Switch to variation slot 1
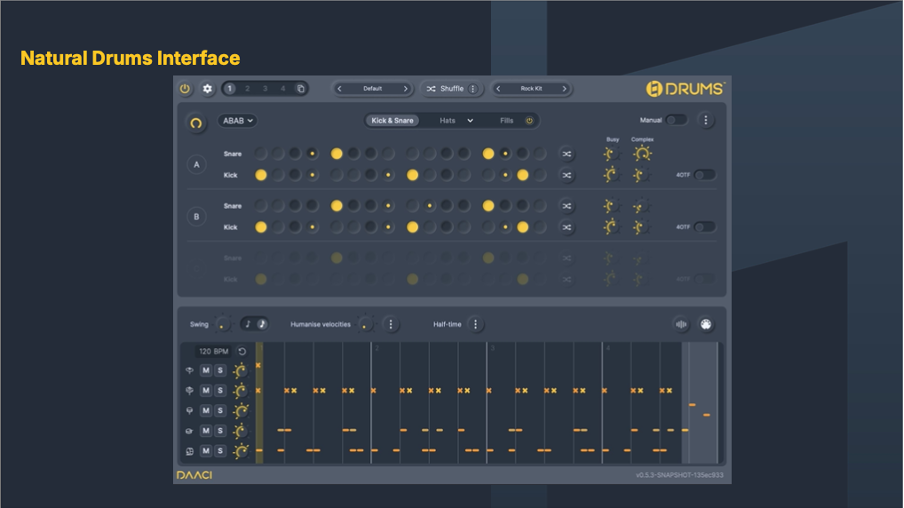Image resolution: width=904 pixels, height=508 pixels. [x=229, y=89]
